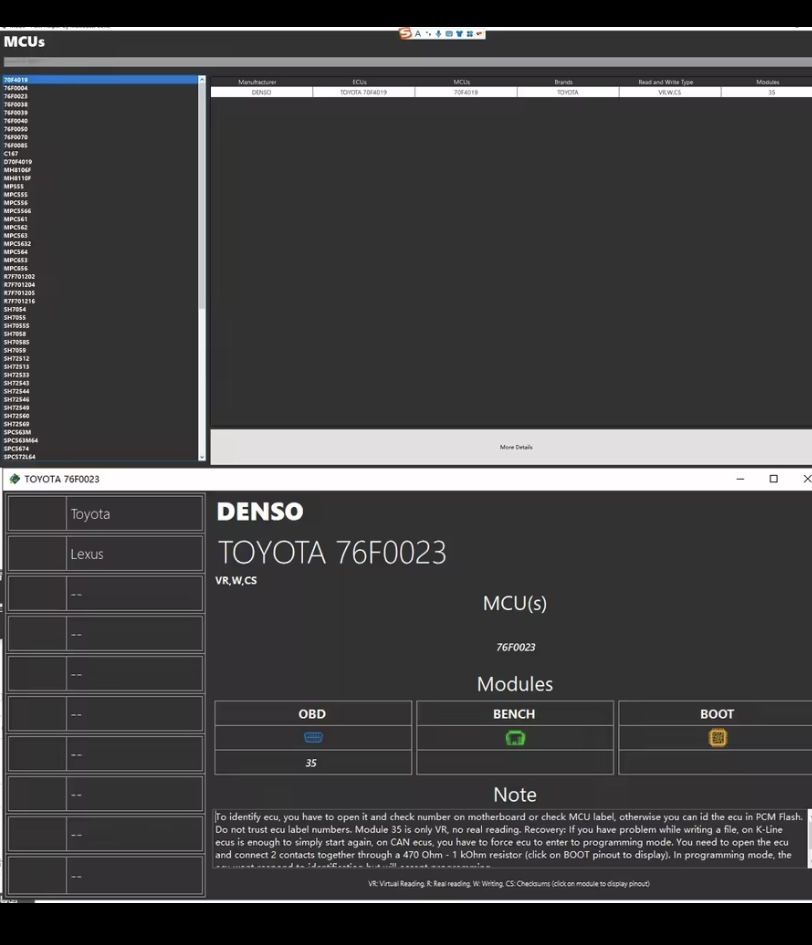Select MPC5632 in the MCU list
Screen dimensions: 812x945
coord(17,244)
